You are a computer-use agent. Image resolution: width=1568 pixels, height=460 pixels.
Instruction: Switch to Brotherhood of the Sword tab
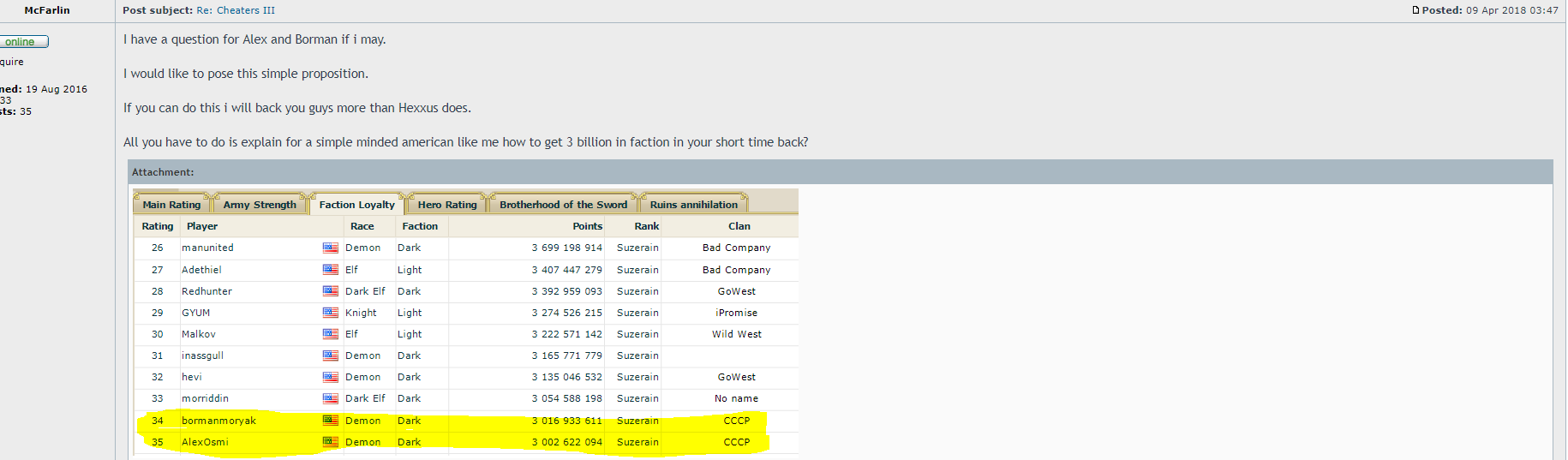click(x=563, y=205)
